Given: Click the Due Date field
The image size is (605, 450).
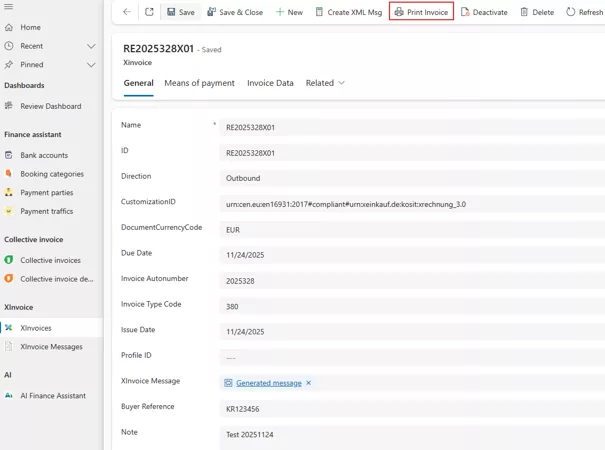Looking at the screenshot, I should (412, 255).
